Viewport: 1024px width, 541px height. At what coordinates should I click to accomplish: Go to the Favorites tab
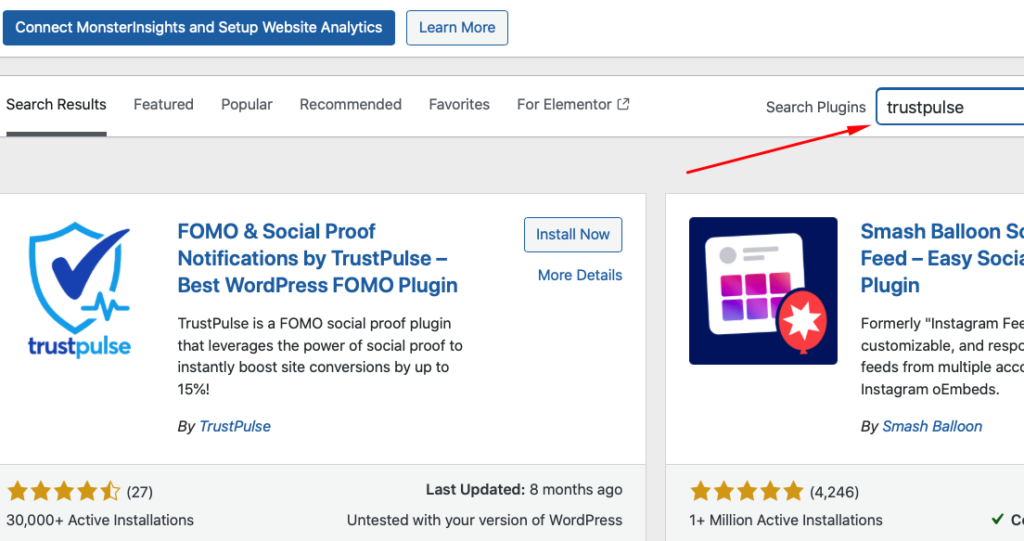point(459,104)
